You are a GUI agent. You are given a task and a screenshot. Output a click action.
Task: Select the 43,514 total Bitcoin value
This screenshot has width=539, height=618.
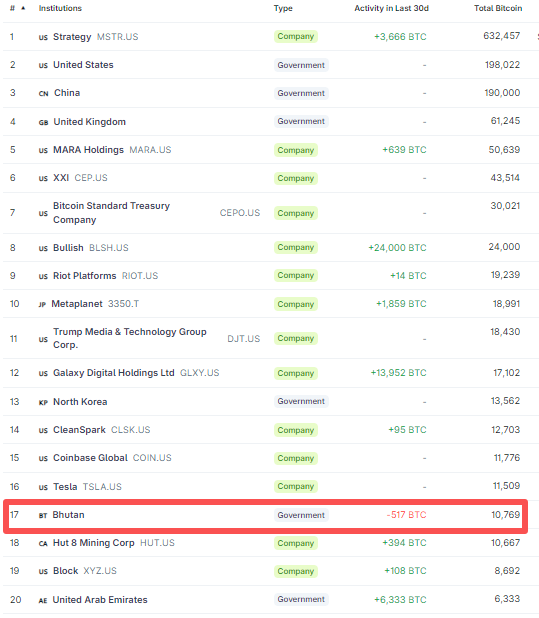[x=505, y=178]
